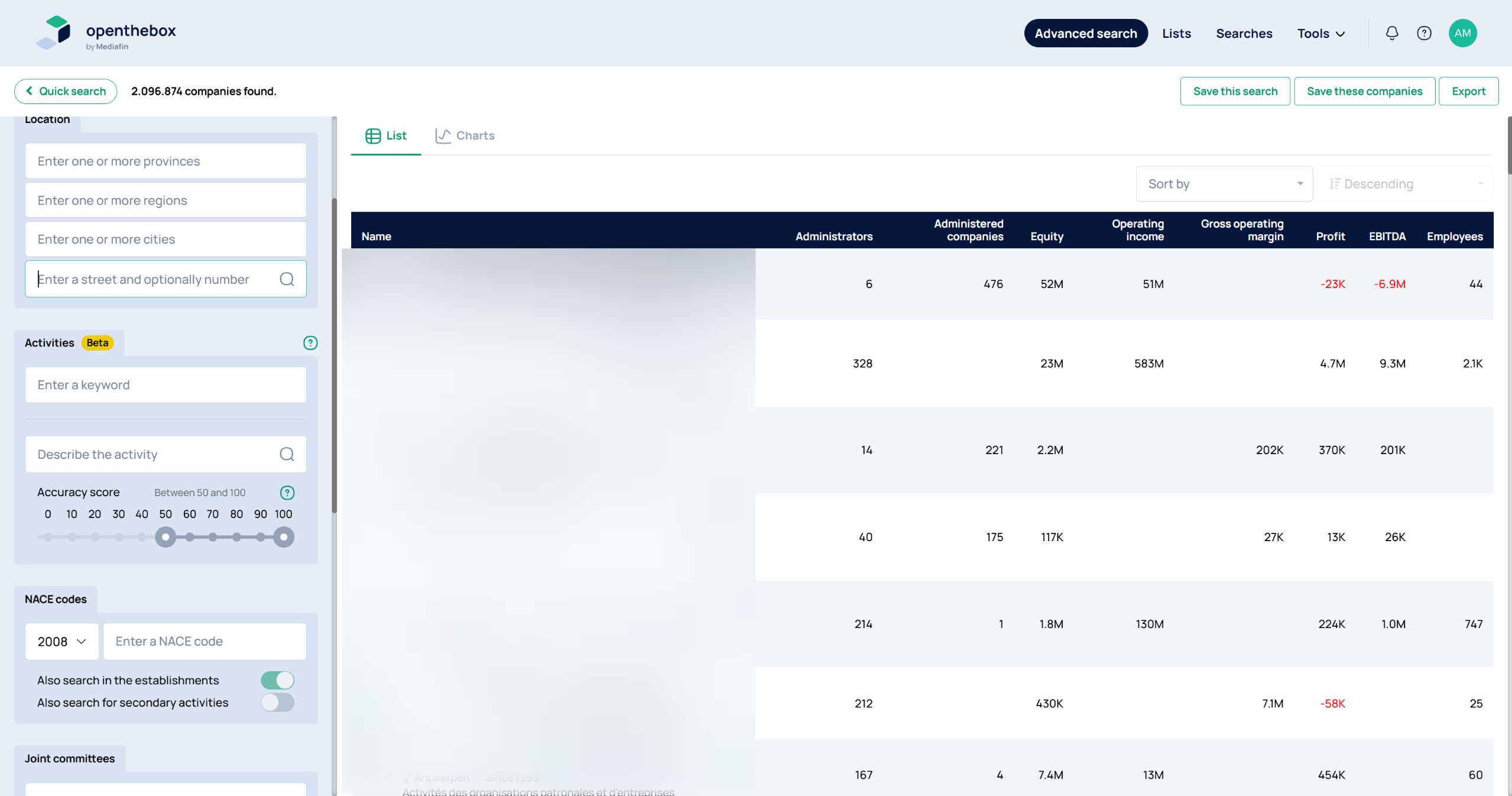The image size is (1512, 796).
Task: Click the Enter a keyword field
Action: pyautogui.click(x=166, y=385)
